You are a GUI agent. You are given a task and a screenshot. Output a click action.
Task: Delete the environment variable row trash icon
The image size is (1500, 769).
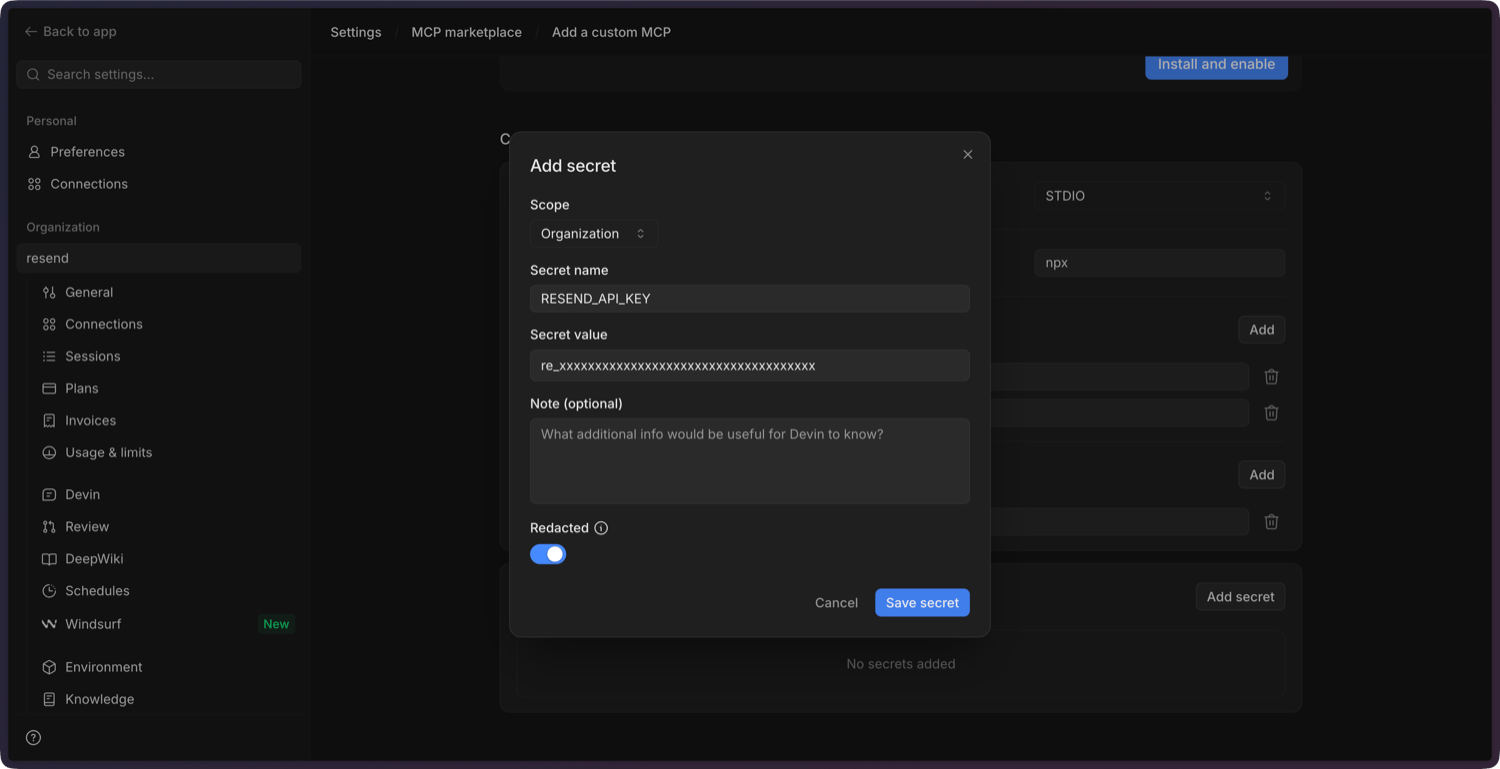tap(1272, 522)
